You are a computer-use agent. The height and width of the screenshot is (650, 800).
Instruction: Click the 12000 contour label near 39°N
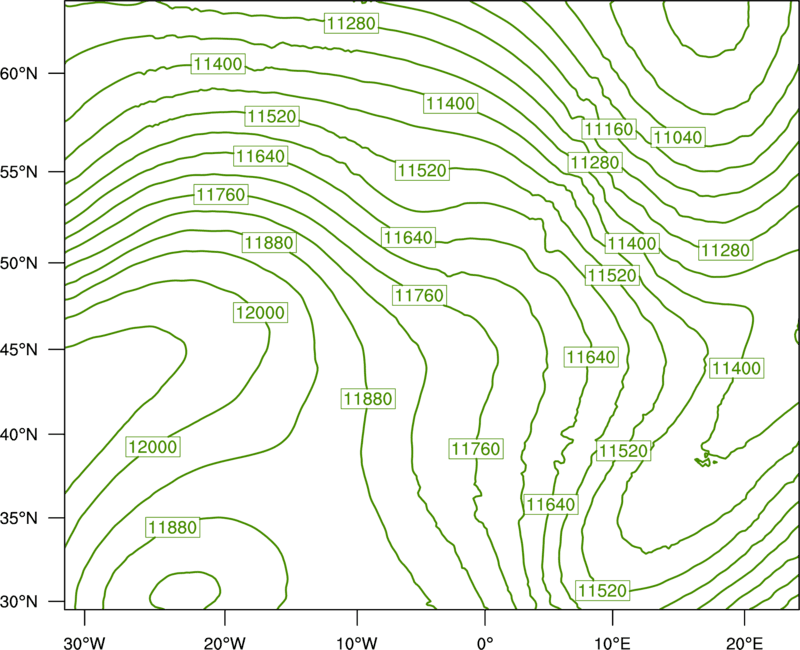[x=153, y=447]
